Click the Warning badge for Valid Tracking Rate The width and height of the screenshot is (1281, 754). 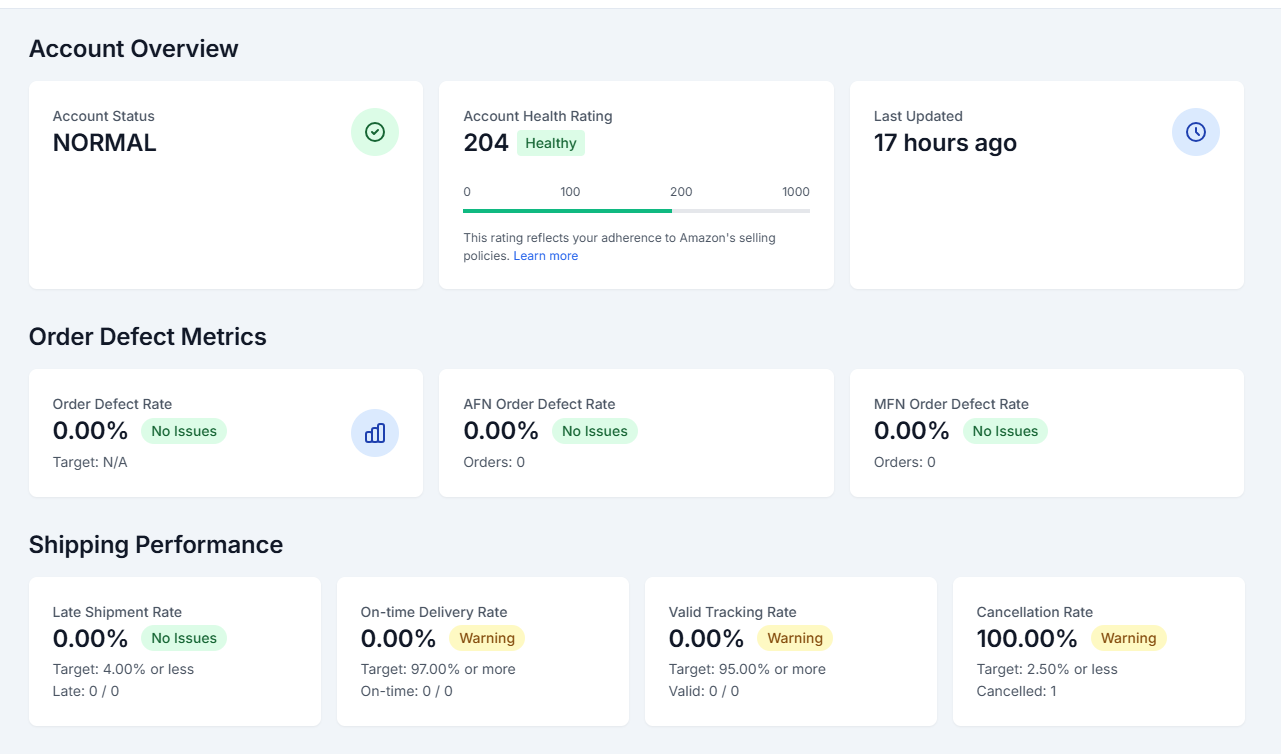tap(795, 638)
